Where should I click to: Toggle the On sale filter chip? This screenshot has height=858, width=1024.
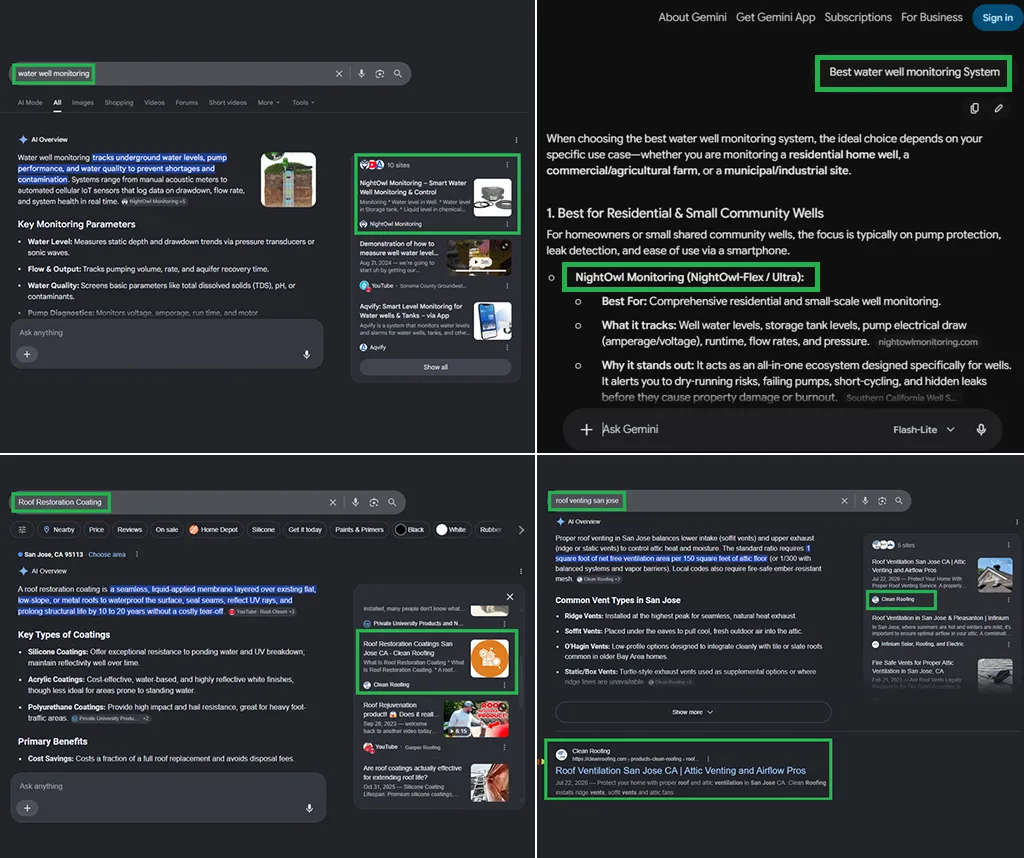[167, 530]
